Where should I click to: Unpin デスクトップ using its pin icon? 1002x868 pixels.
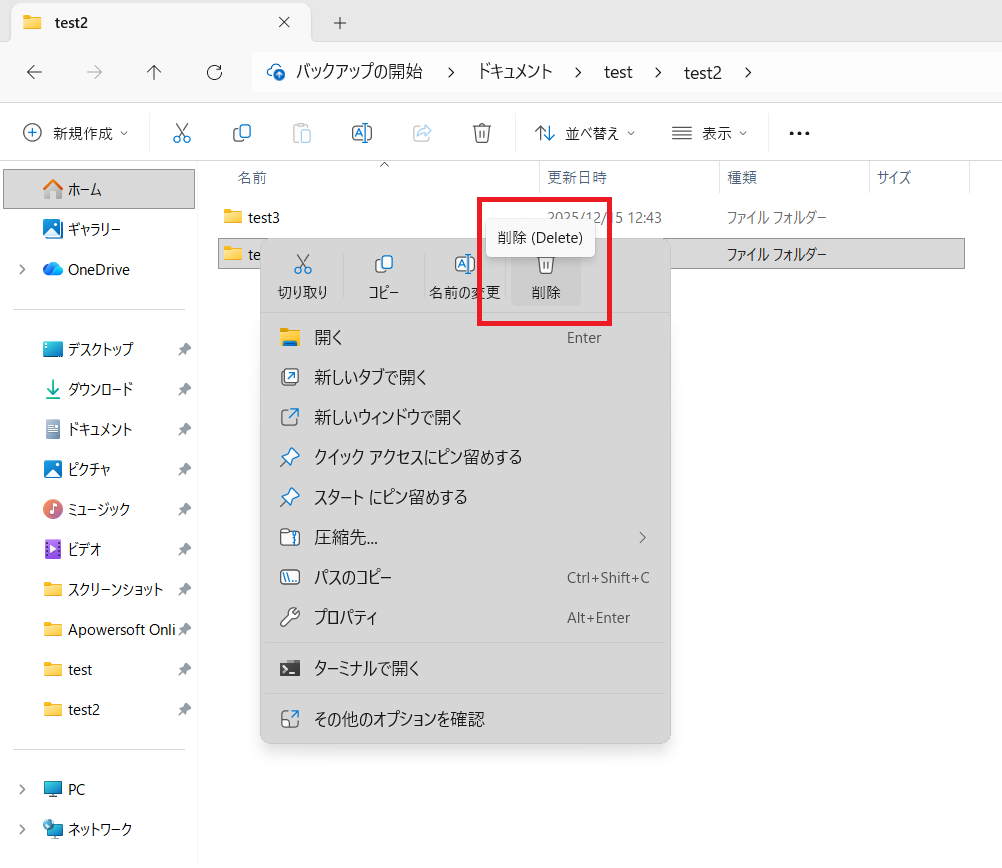[x=185, y=349]
